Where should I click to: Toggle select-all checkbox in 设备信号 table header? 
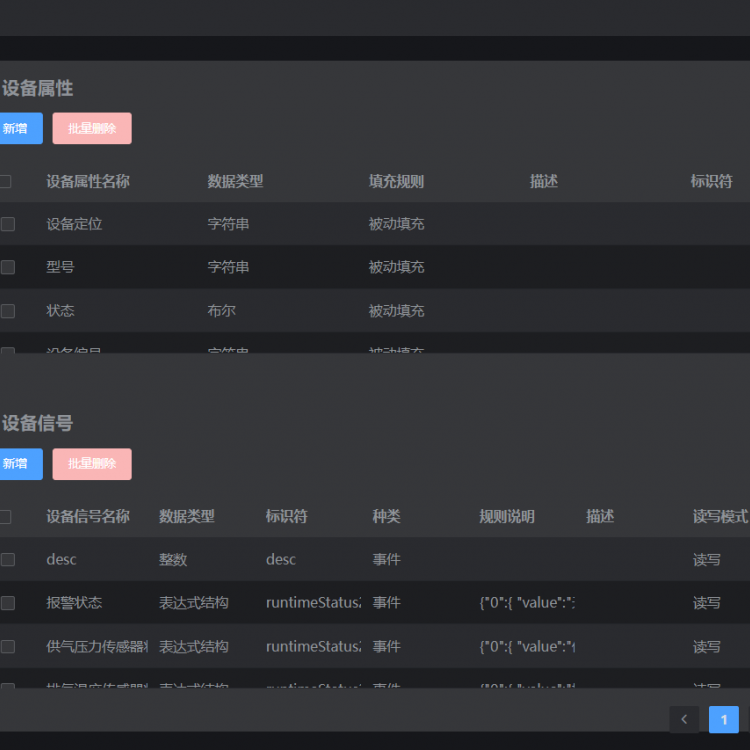pos(6,517)
